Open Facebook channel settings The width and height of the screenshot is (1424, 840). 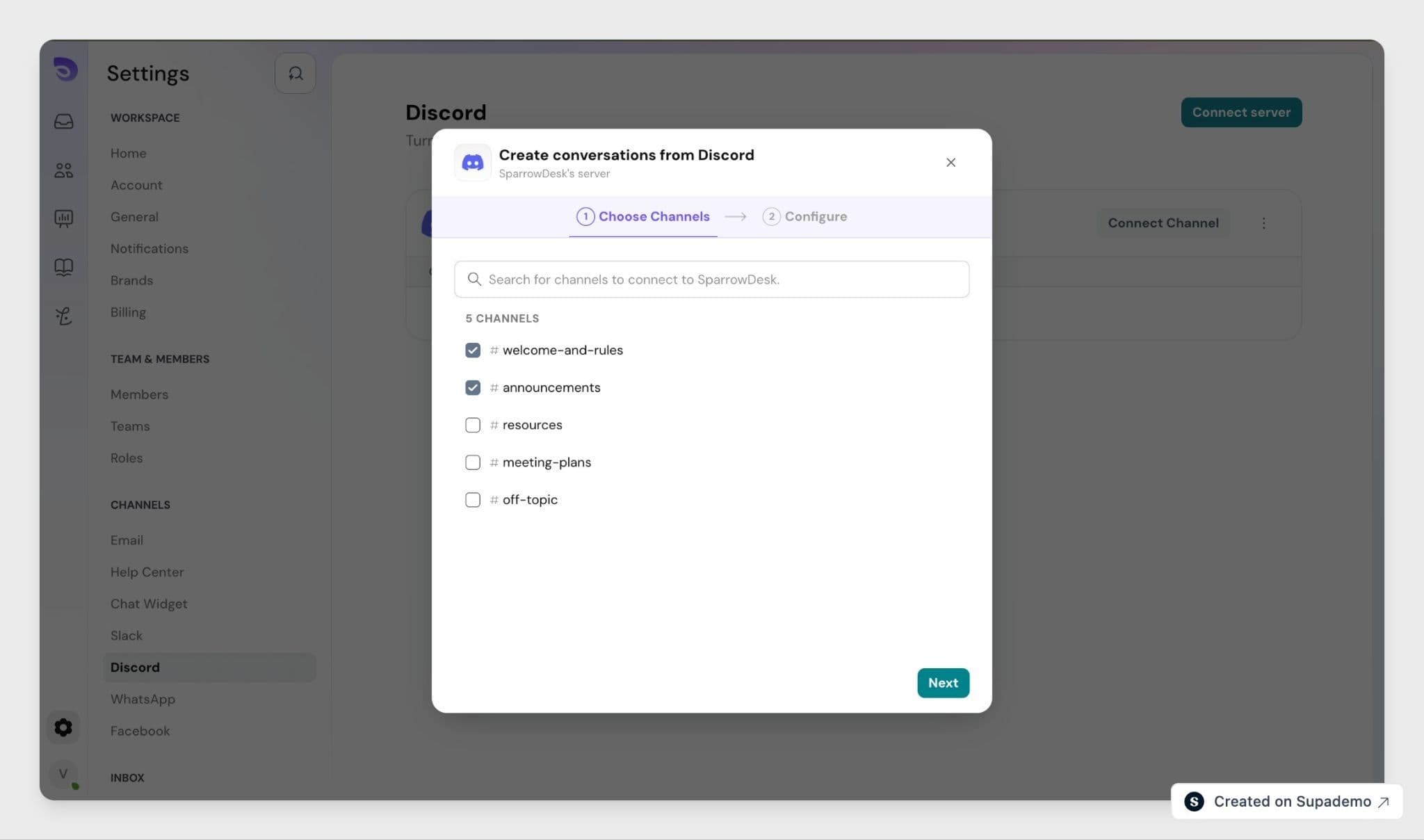tap(140, 731)
